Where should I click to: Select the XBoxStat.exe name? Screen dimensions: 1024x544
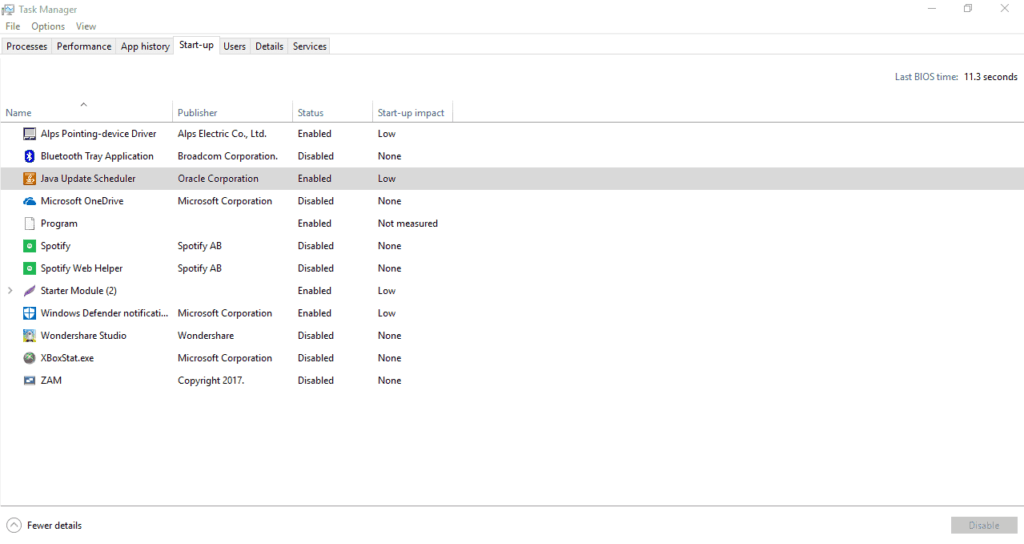[x=67, y=358]
